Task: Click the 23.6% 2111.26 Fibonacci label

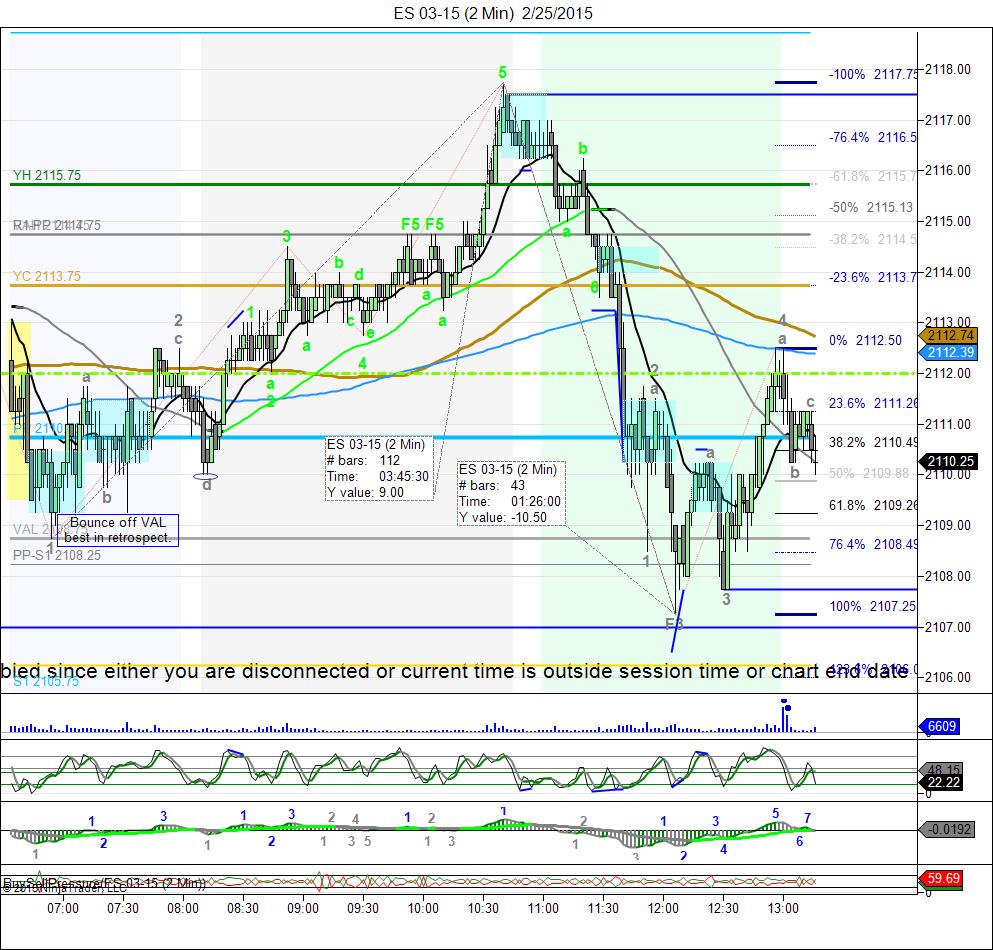Action: (x=873, y=403)
